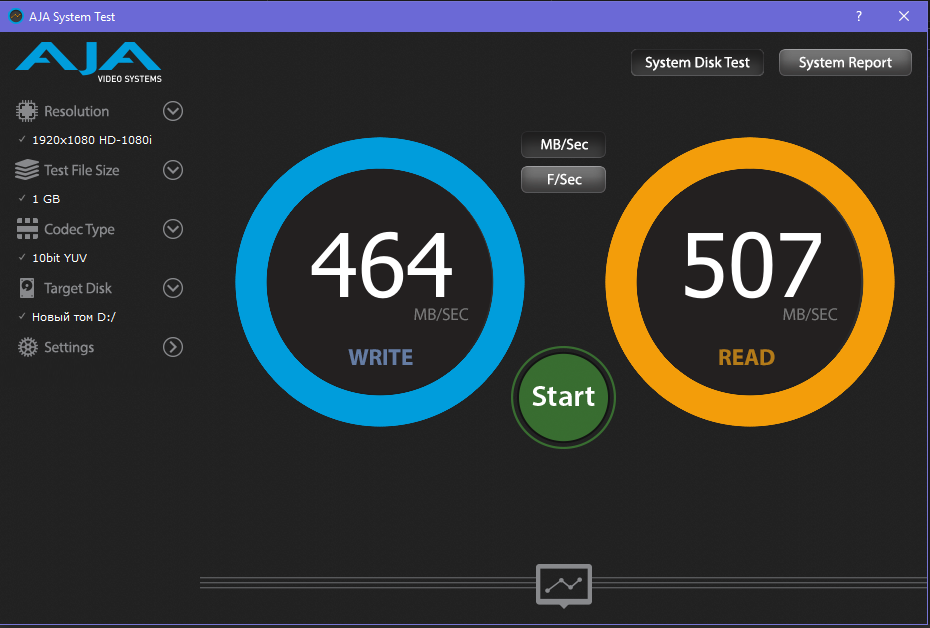Start the disk test
This screenshot has height=628, width=930.
563,397
